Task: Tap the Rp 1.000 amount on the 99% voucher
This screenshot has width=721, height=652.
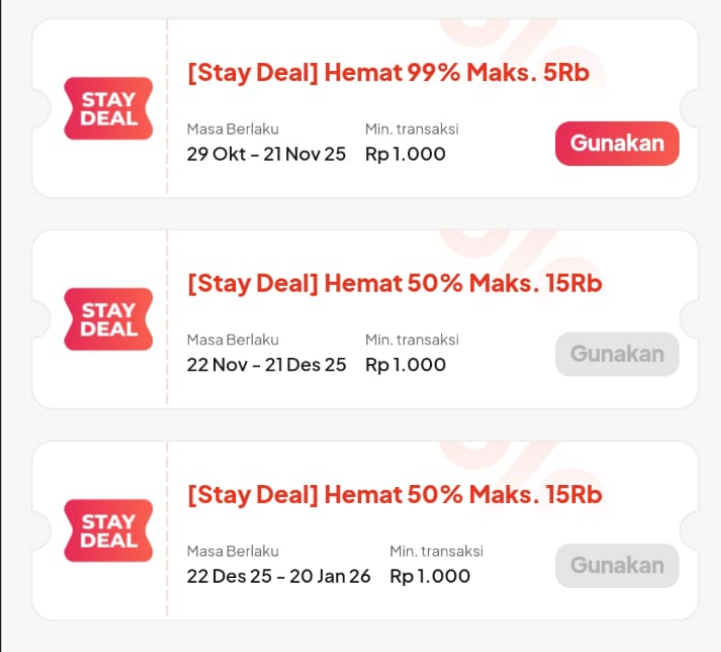Action: [x=405, y=154]
